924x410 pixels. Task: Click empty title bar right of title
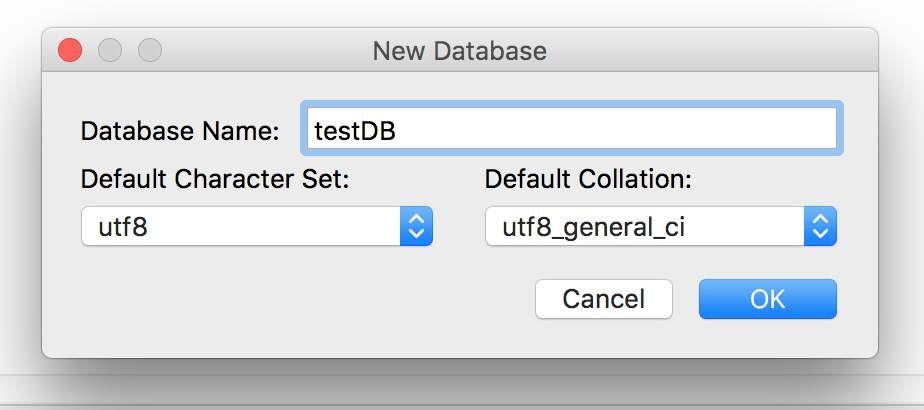pos(720,50)
